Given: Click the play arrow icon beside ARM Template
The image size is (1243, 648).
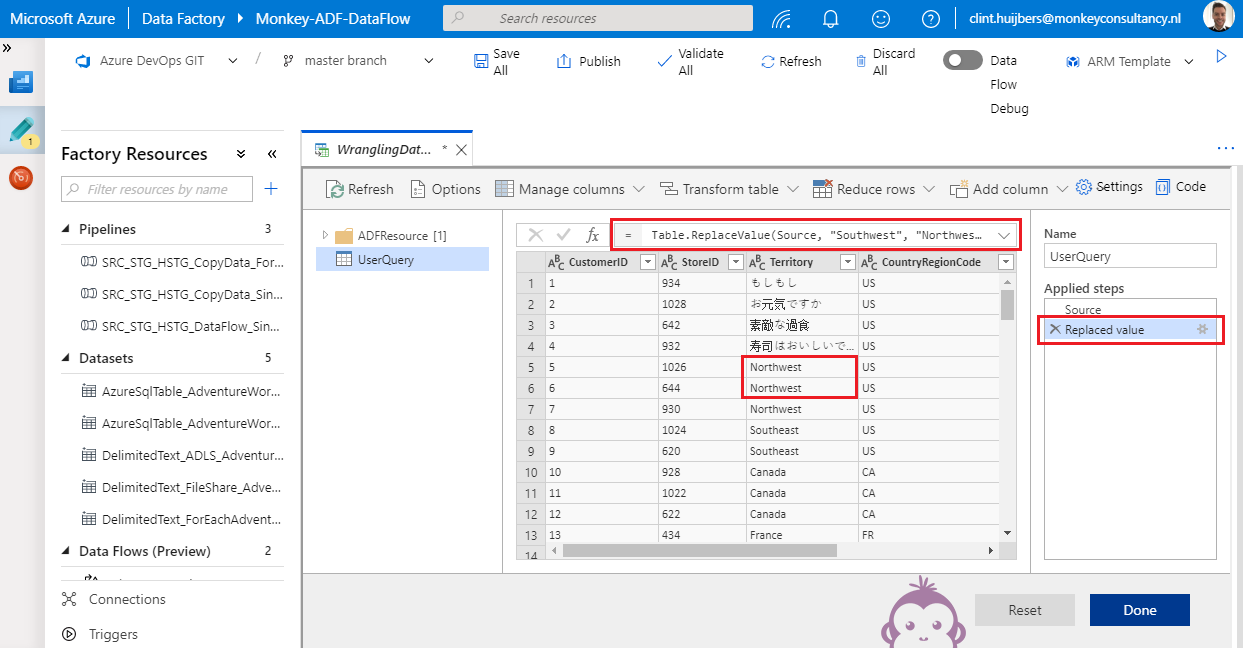Looking at the screenshot, I should pos(1221,57).
